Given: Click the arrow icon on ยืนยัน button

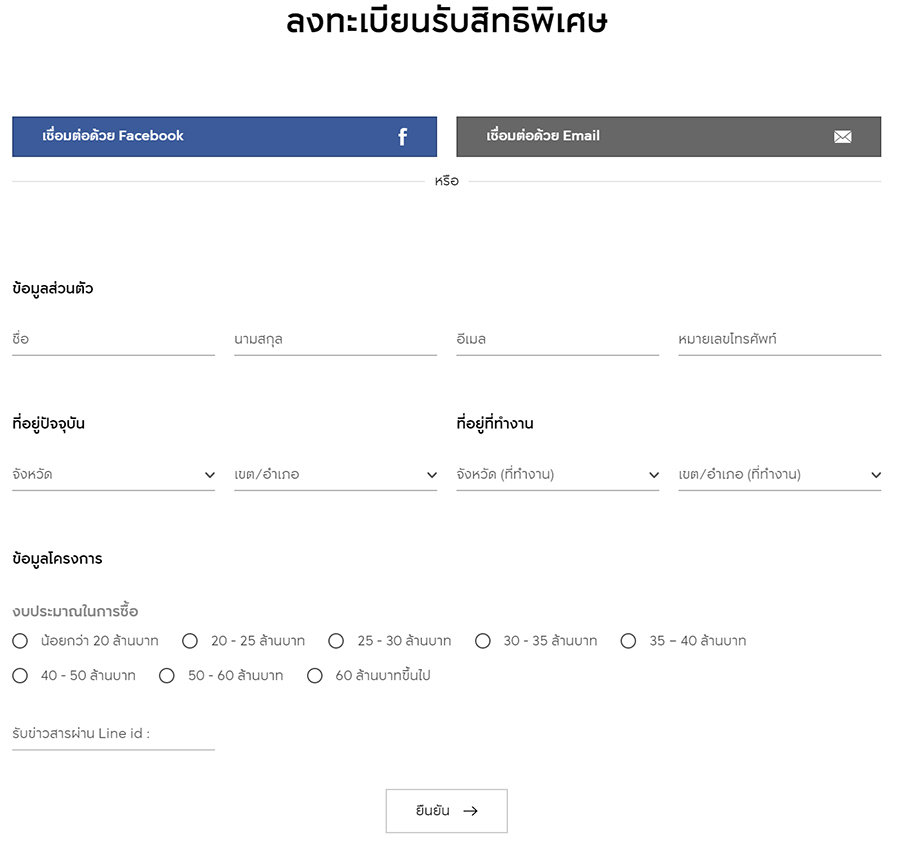Looking at the screenshot, I should [470, 811].
